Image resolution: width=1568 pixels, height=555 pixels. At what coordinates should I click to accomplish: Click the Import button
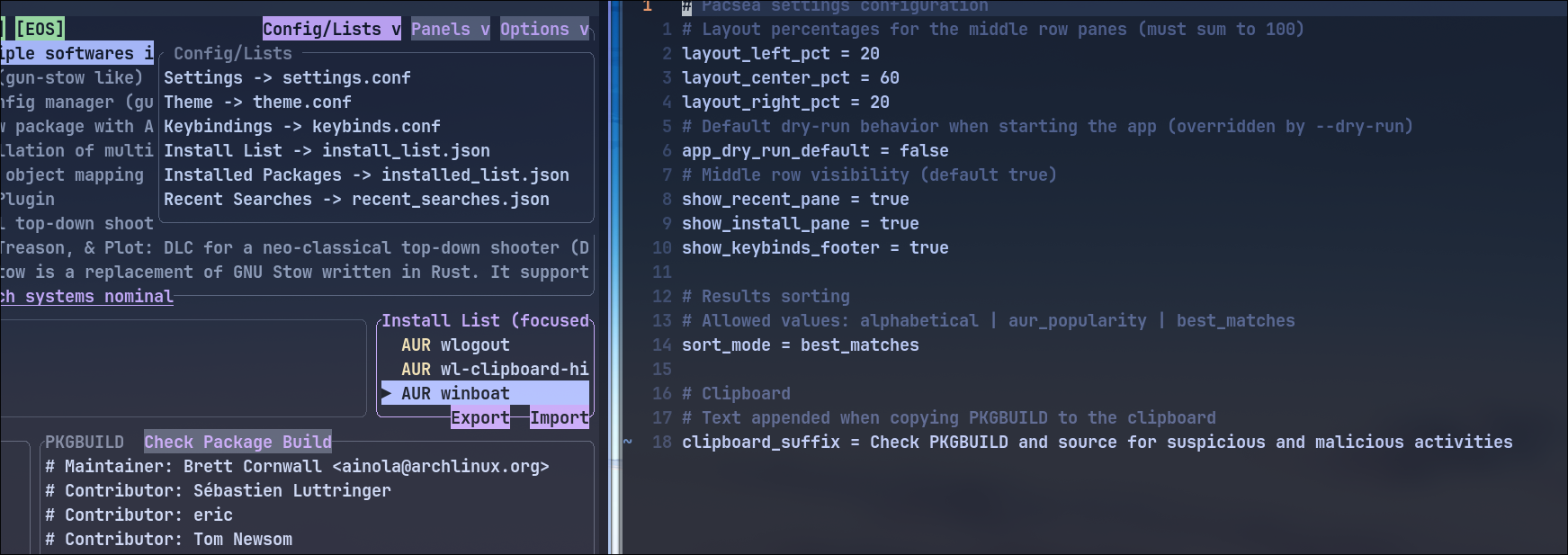[x=560, y=417]
